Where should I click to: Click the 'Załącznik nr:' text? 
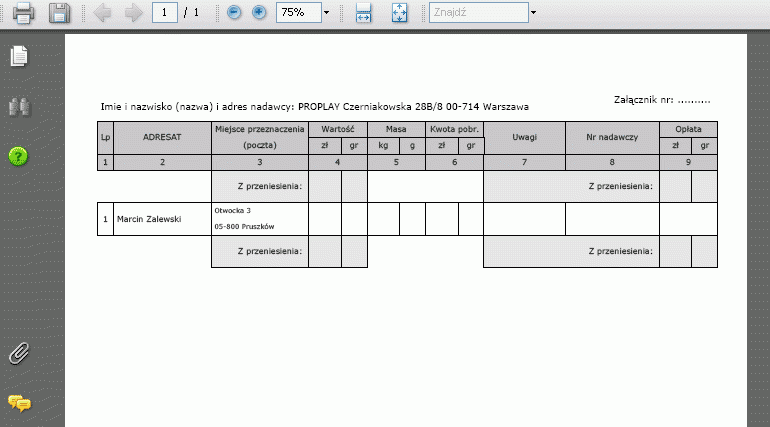point(643,100)
